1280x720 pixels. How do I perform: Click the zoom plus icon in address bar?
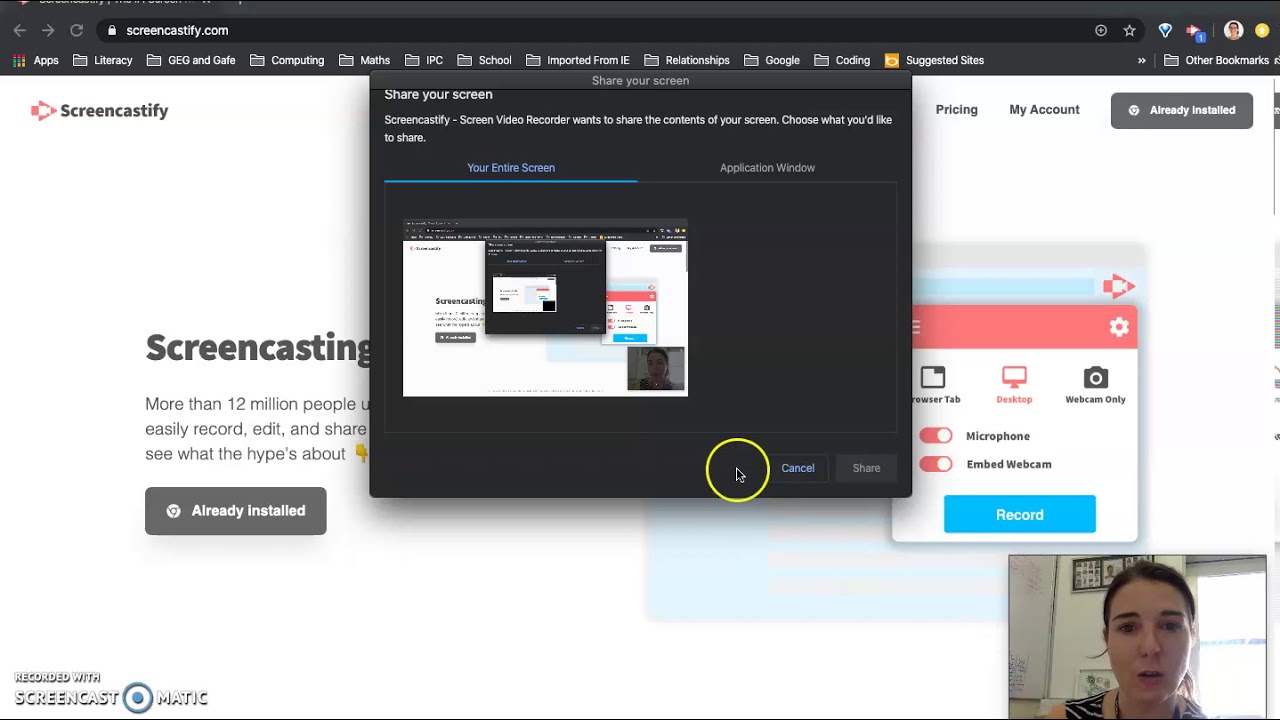[x=1101, y=30]
